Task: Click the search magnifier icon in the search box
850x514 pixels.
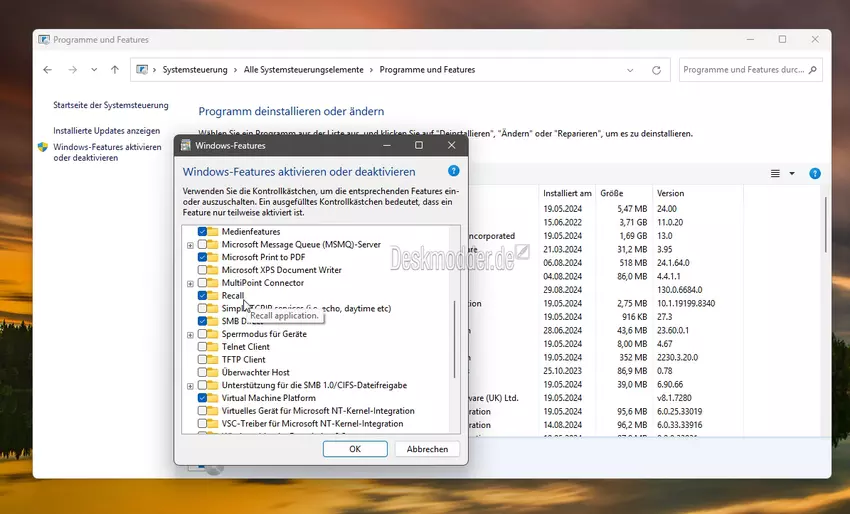Action: pyautogui.click(x=813, y=70)
